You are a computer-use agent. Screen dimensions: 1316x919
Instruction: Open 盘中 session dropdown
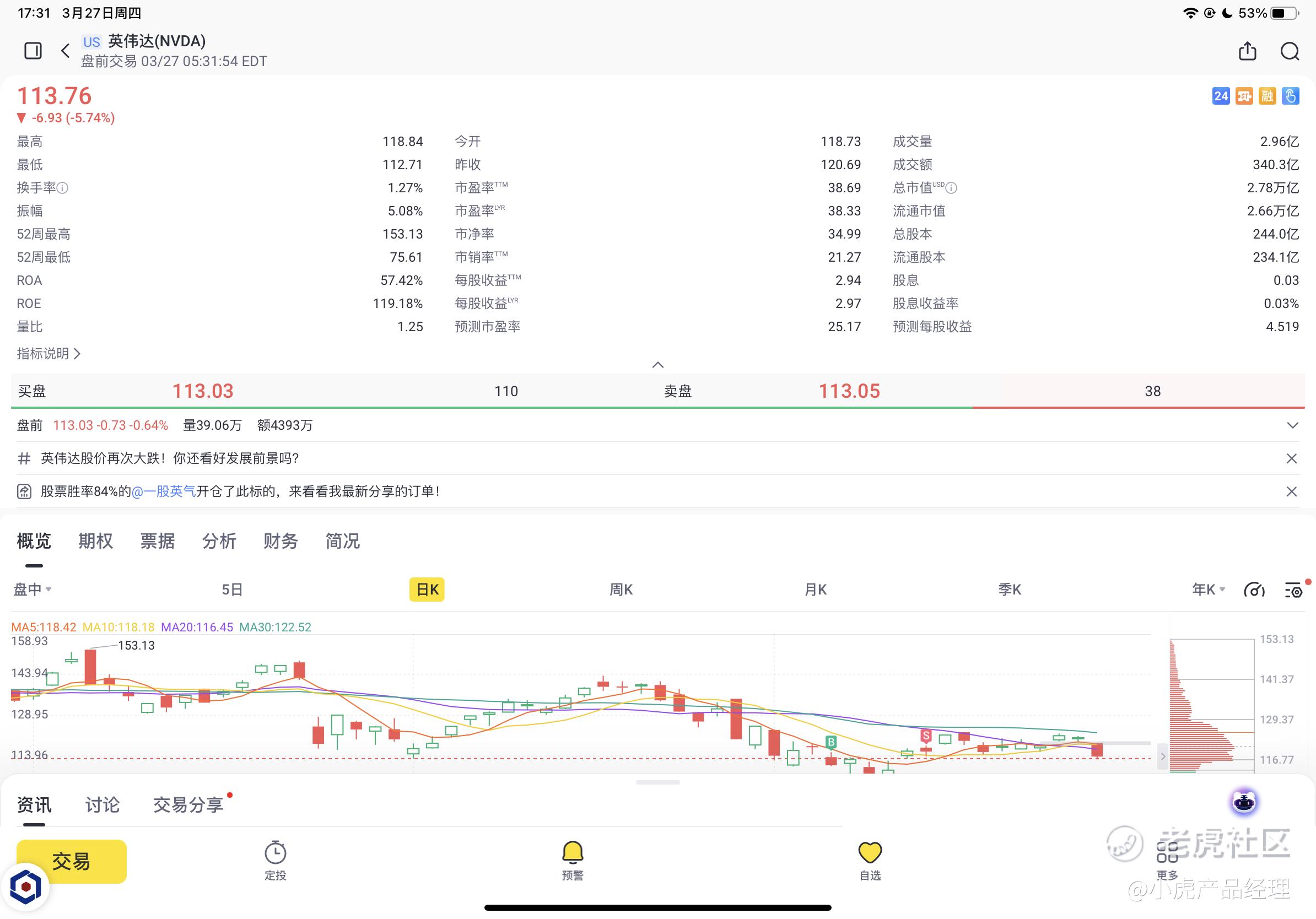pos(33,590)
